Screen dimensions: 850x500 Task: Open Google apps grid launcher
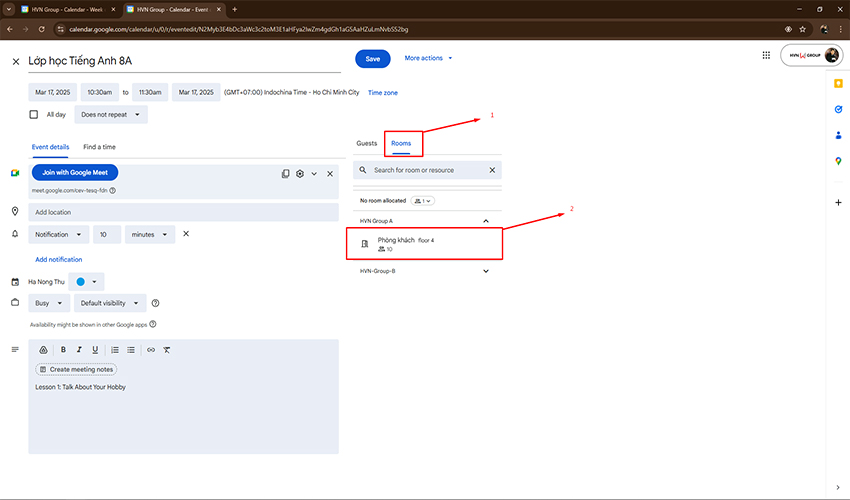(766, 55)
